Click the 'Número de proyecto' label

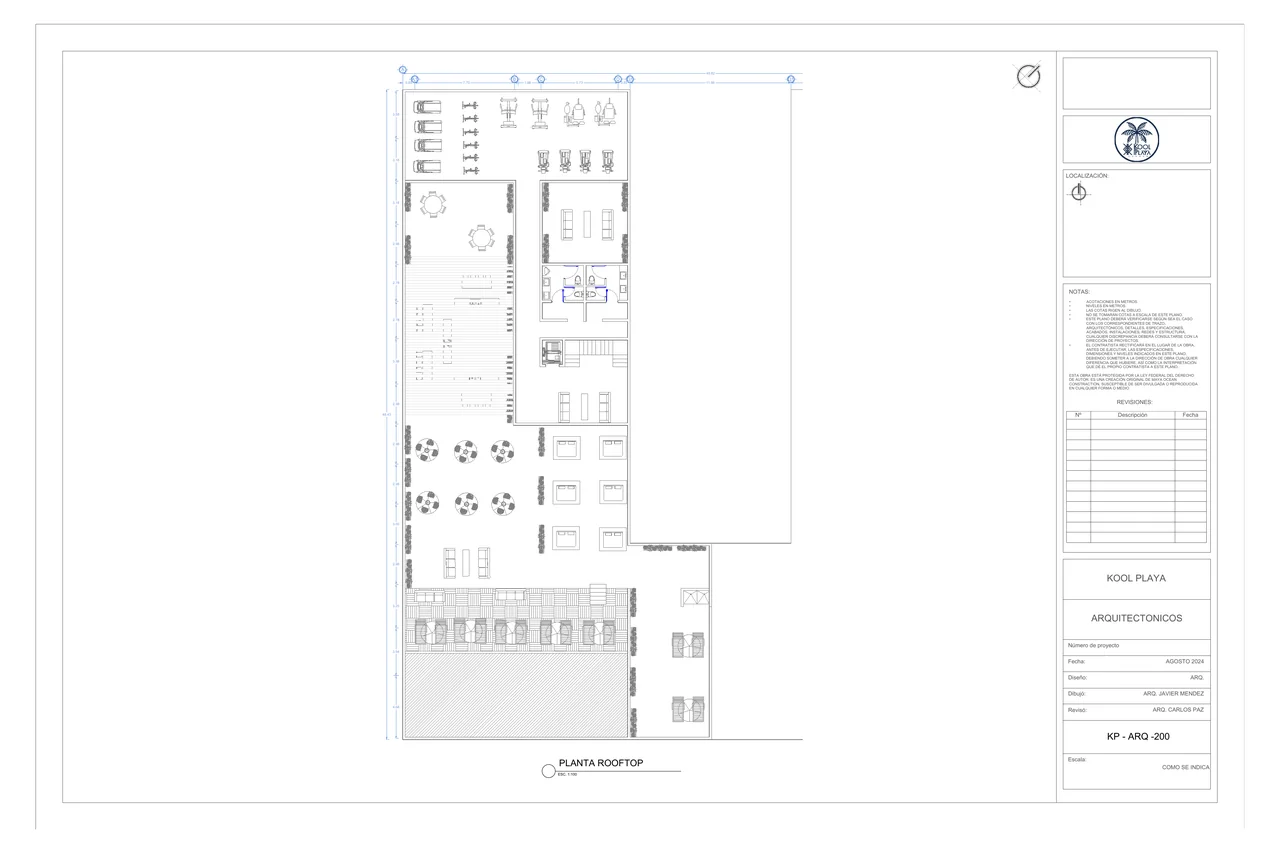pos(1093,645)
